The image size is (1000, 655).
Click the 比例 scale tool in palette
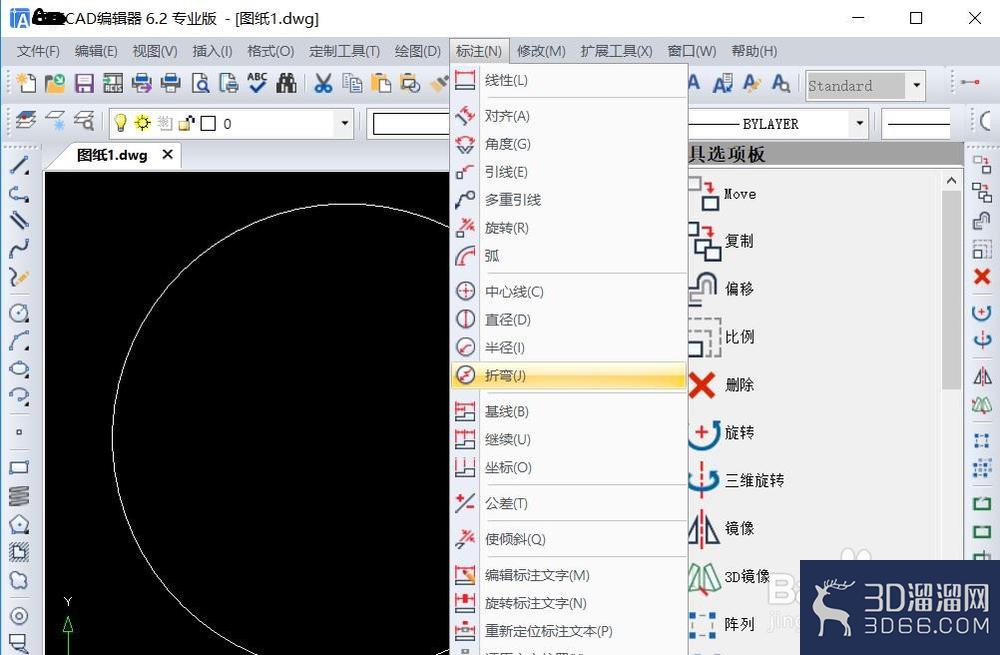(x=705, y=337)
